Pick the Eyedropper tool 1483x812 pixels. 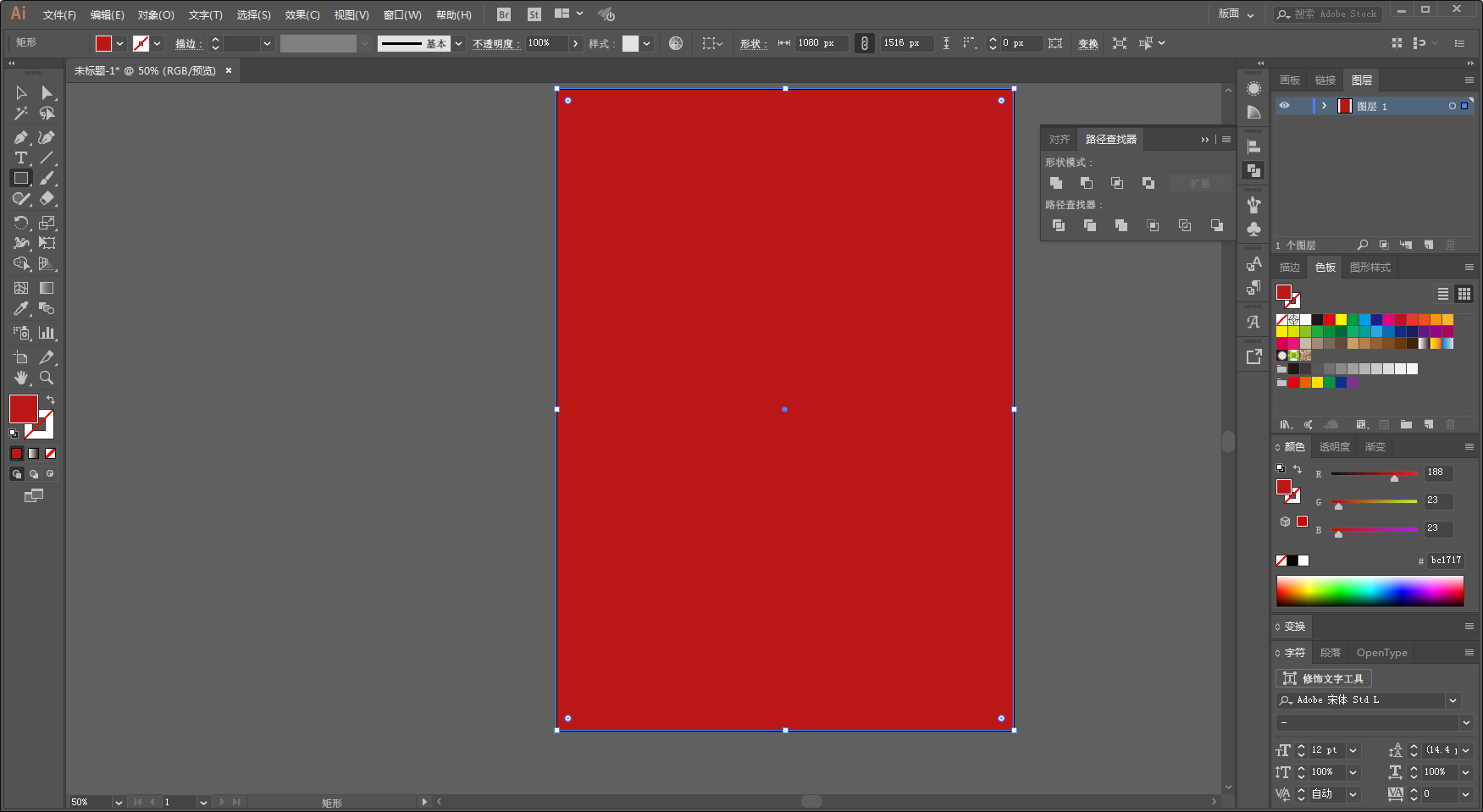pyautogui.click(x=21, y=309)
